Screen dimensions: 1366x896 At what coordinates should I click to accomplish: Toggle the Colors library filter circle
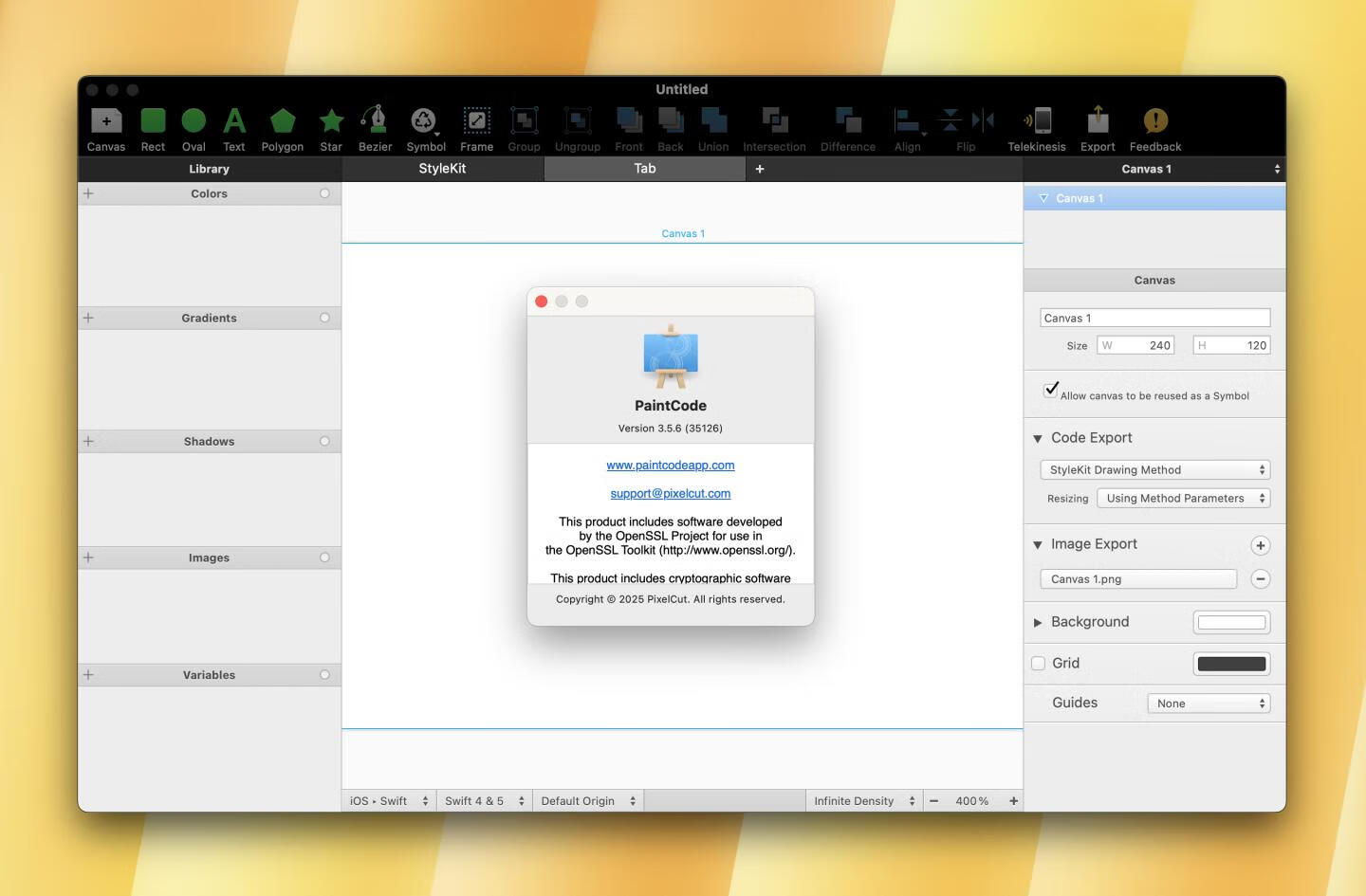(323, 192)
